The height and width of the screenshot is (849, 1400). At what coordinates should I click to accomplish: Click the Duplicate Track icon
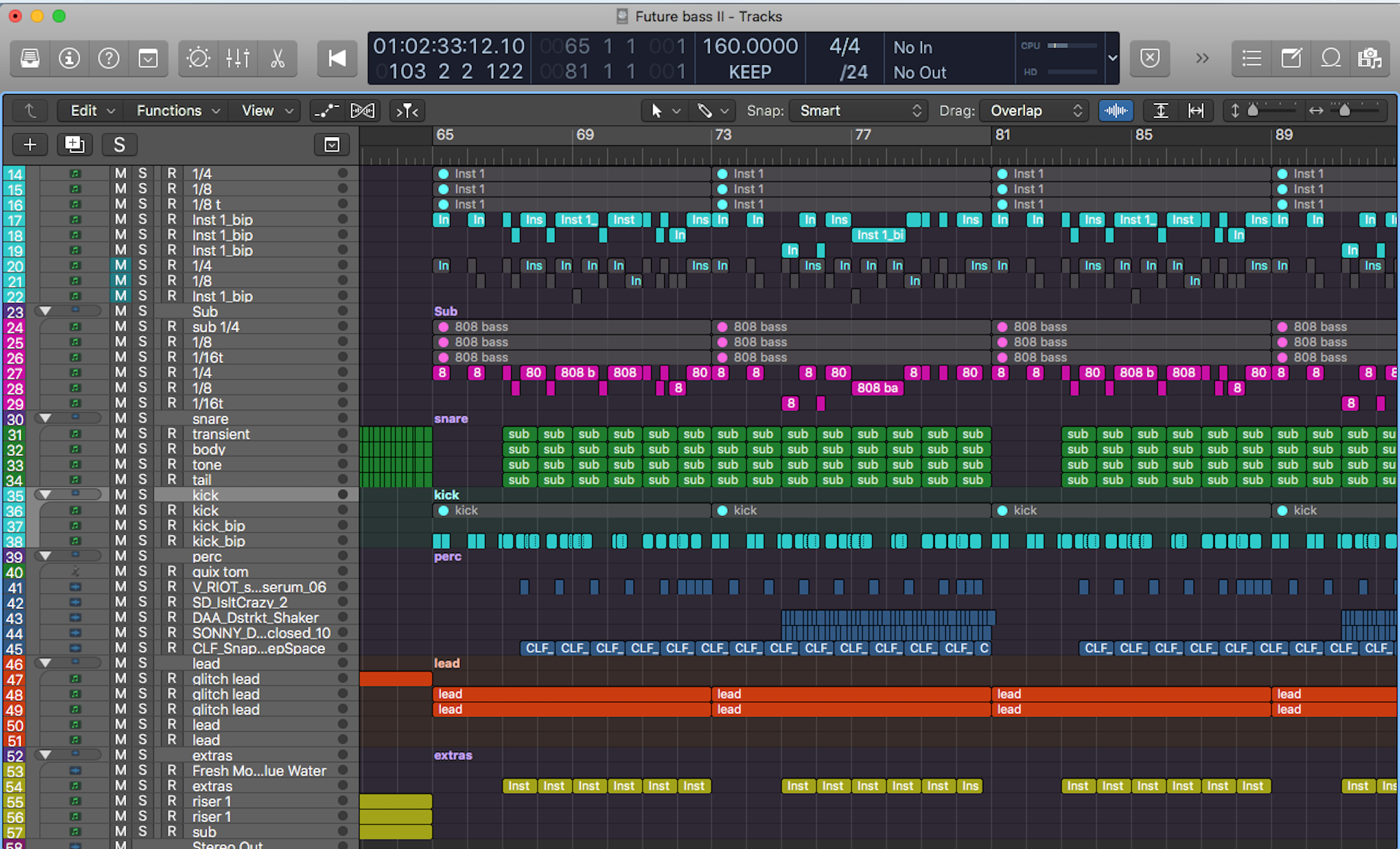tap(74, 144)
